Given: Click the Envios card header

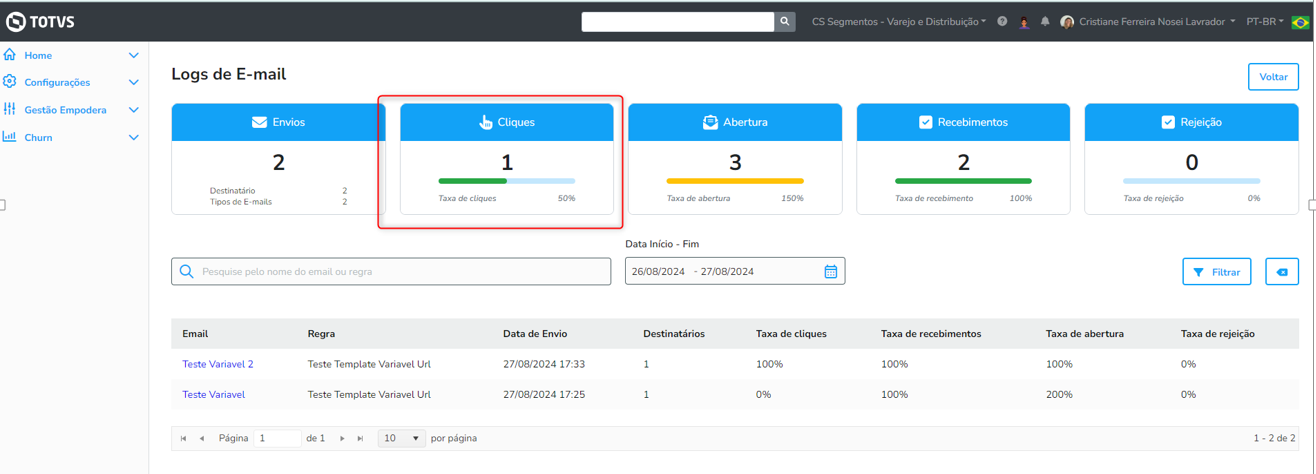Looking at the screenshot, I should coord(279,122).
